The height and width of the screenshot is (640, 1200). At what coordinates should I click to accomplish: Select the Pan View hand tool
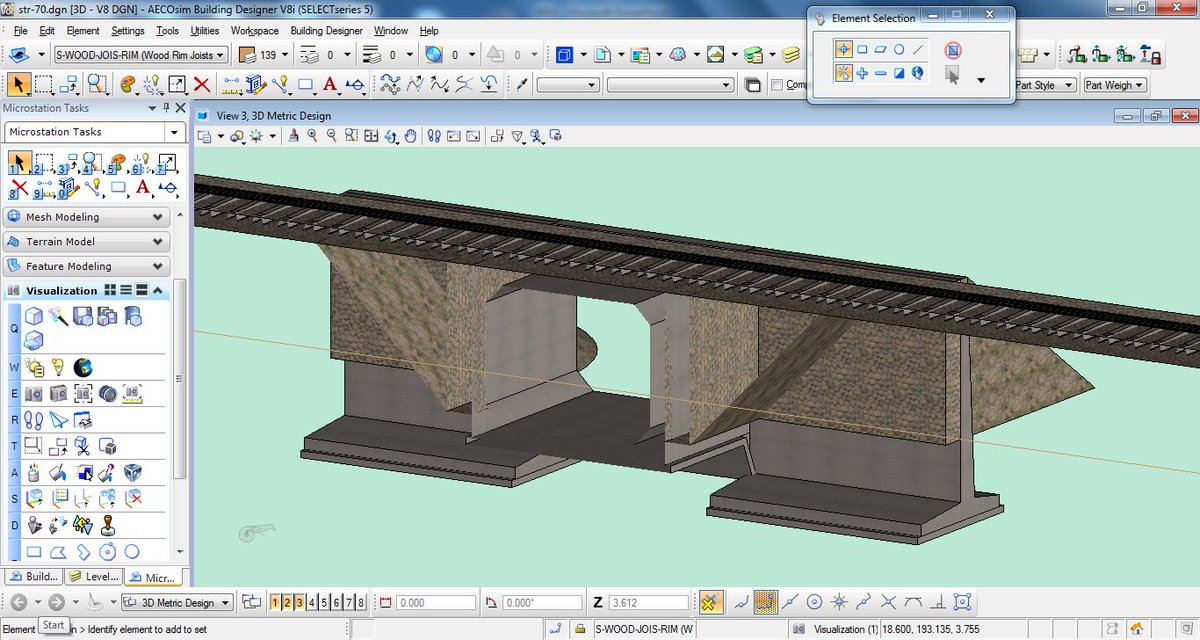coord(409,135)
